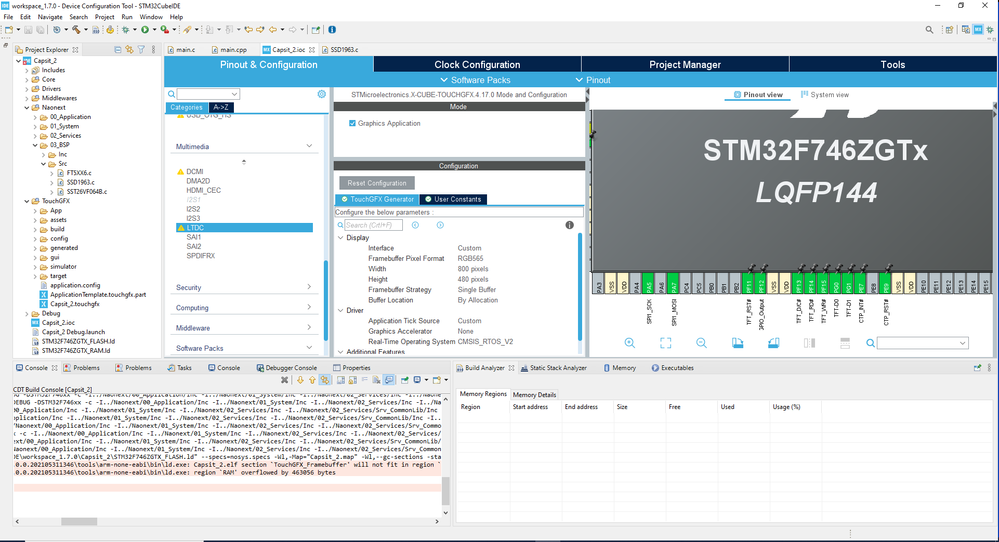The height and width of the screenshot is (542, 999).
Task: Rotate chip view clockwise icon
Action: point(737,343)
